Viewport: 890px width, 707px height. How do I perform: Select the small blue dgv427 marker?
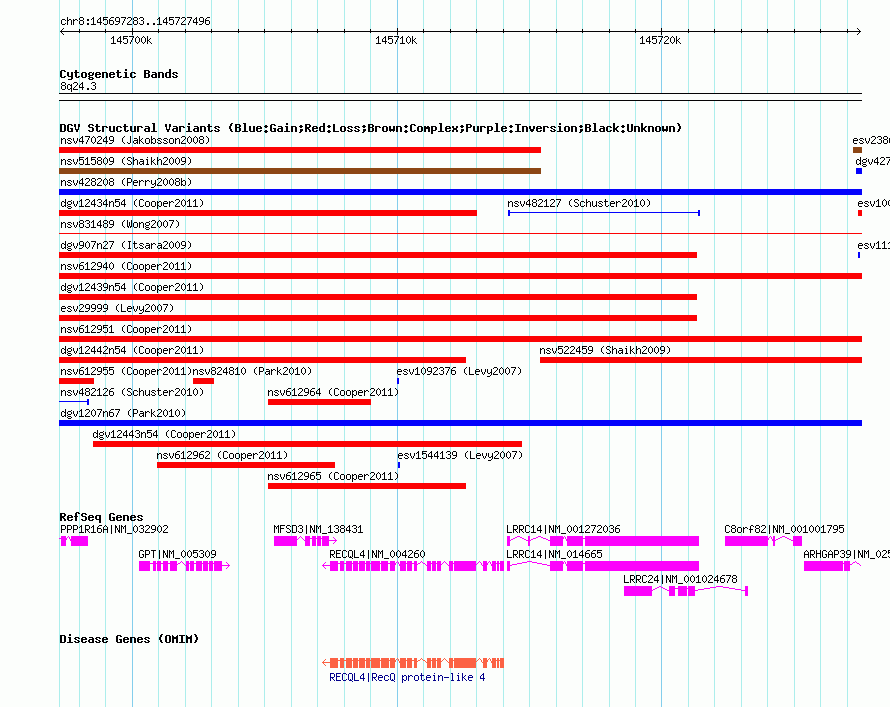[859, 171]
